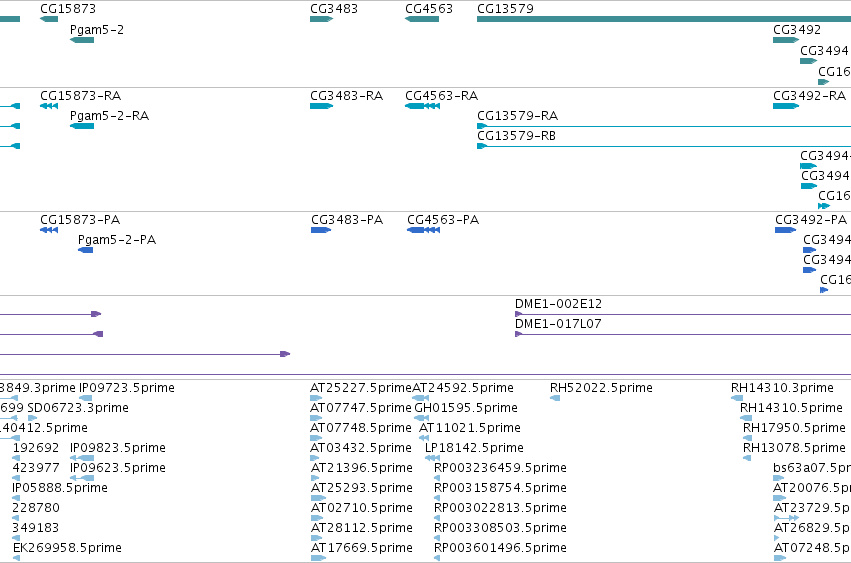Open EST label LP18142.5prime
The height and width of the screenshot is (563, 851).
click(x=474, y=448)
